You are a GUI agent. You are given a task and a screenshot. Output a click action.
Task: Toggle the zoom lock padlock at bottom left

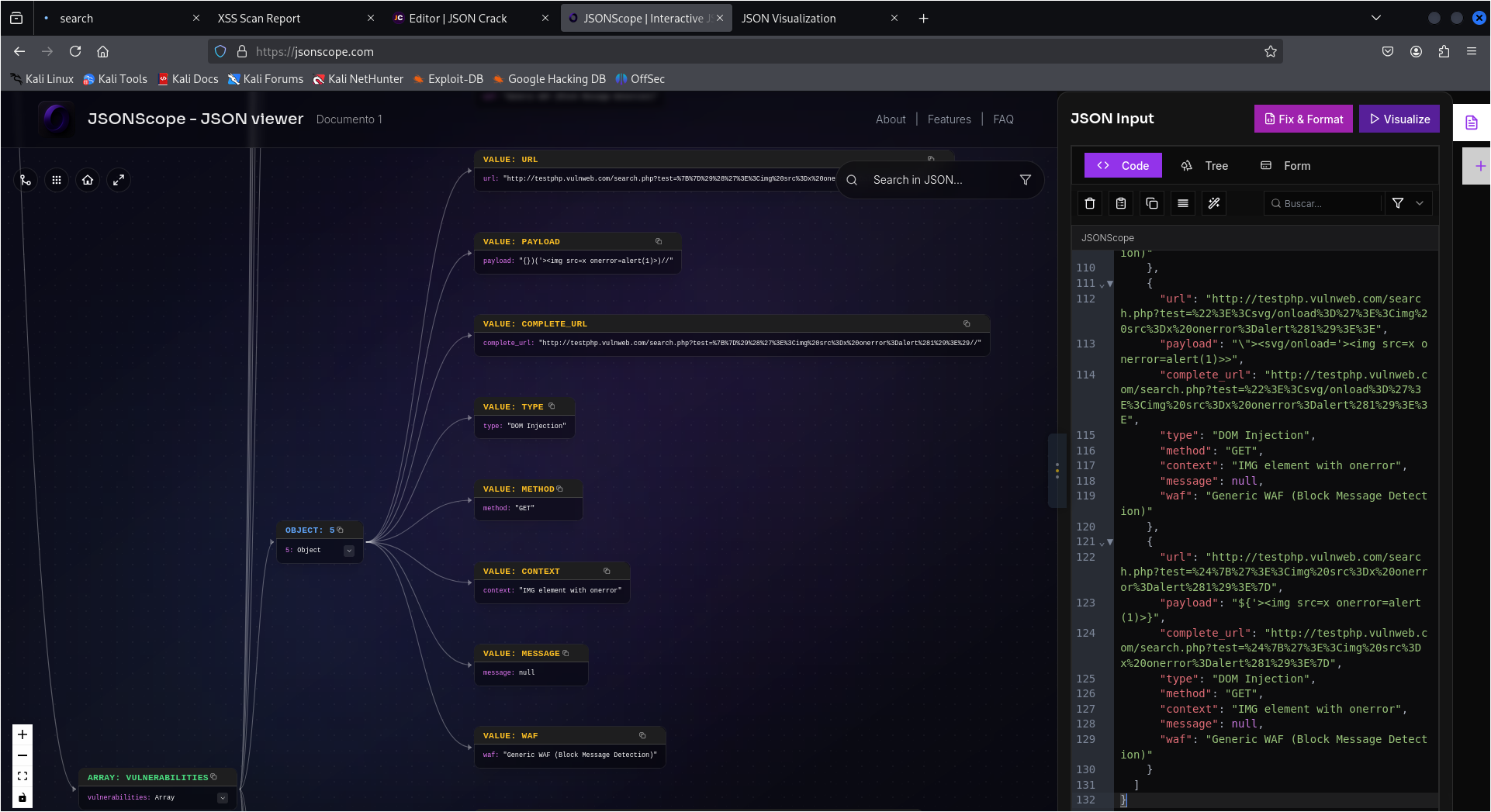pyautogui.click(x=22, y=797)
